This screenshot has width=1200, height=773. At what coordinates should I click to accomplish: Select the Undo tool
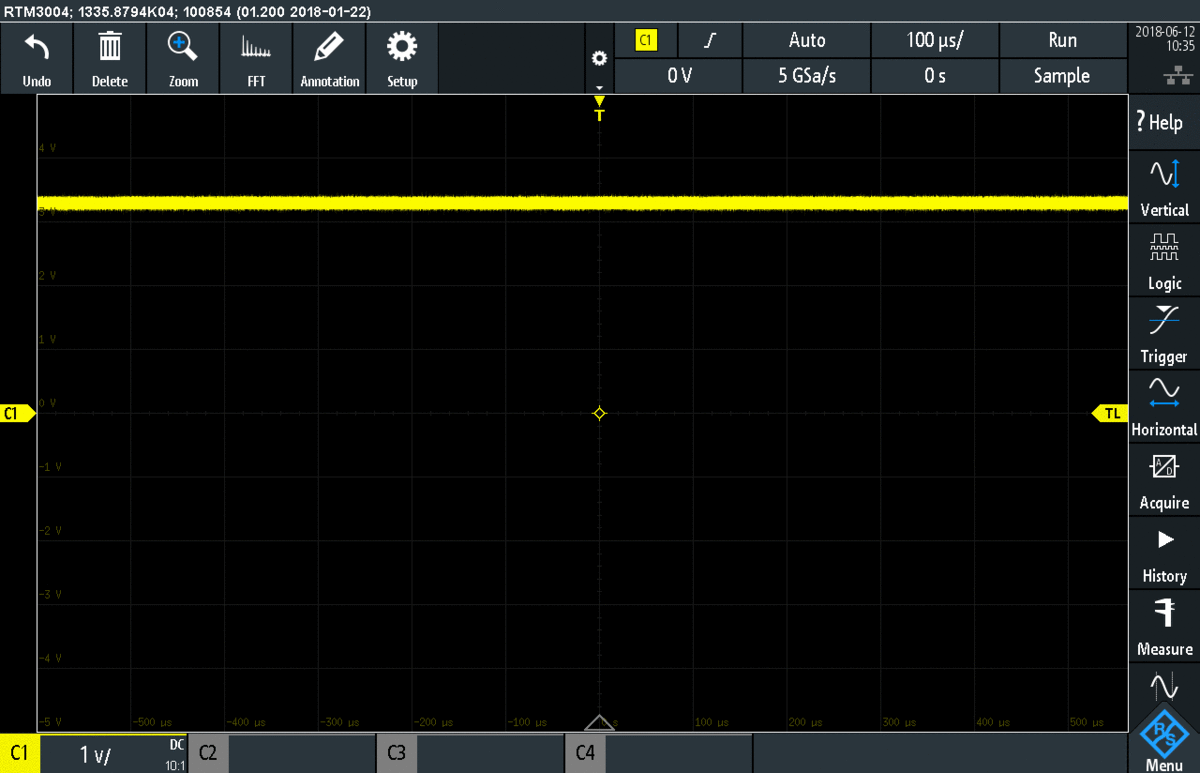(x=36, y=57)
